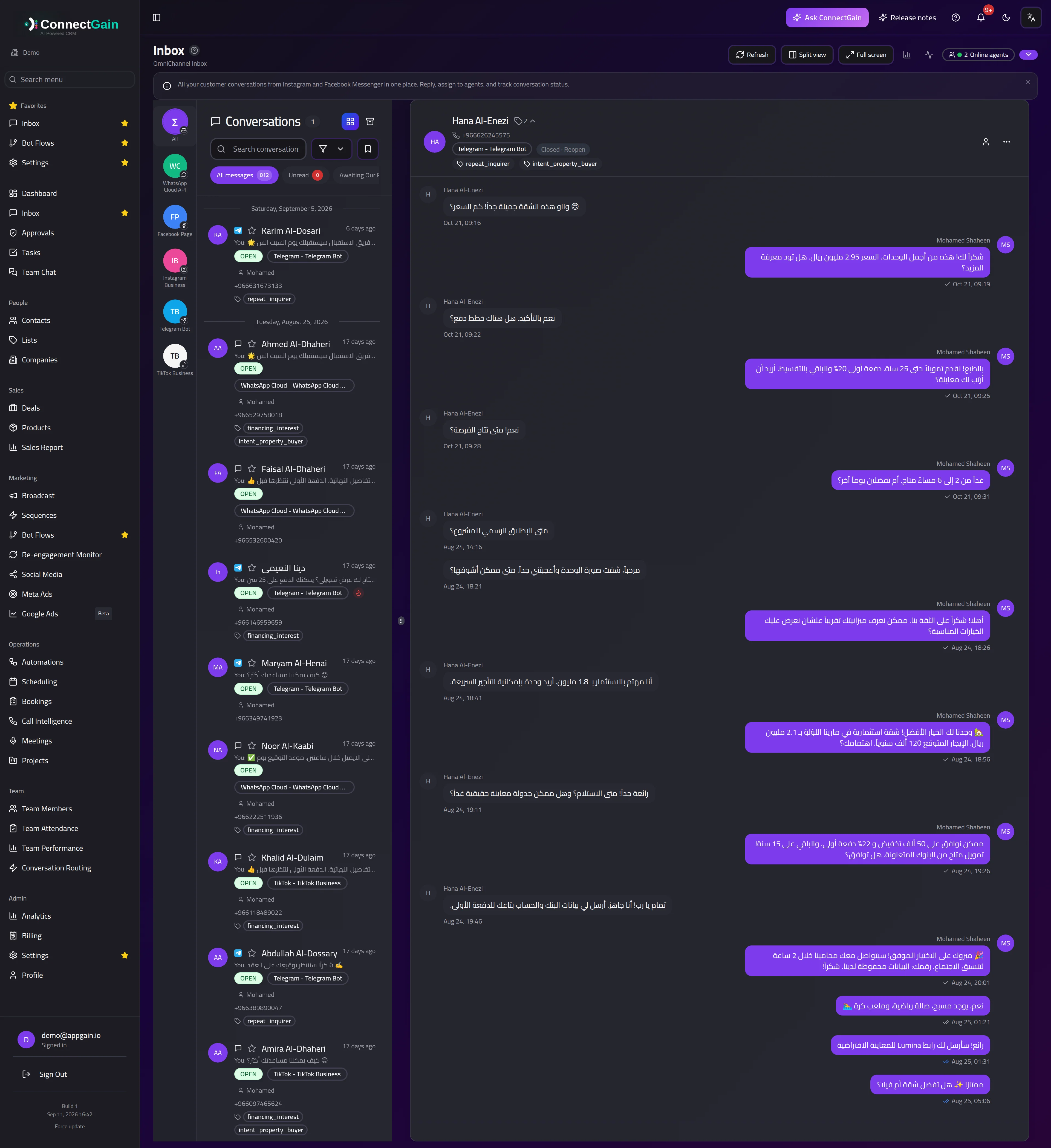Click the Google Ads Beta sidebar item

[70, 613]
